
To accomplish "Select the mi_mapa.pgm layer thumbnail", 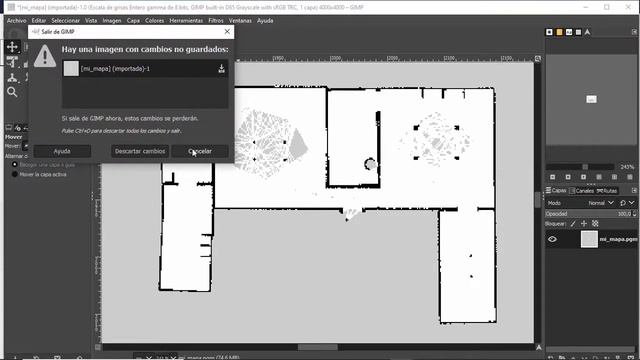I will 589,239.
